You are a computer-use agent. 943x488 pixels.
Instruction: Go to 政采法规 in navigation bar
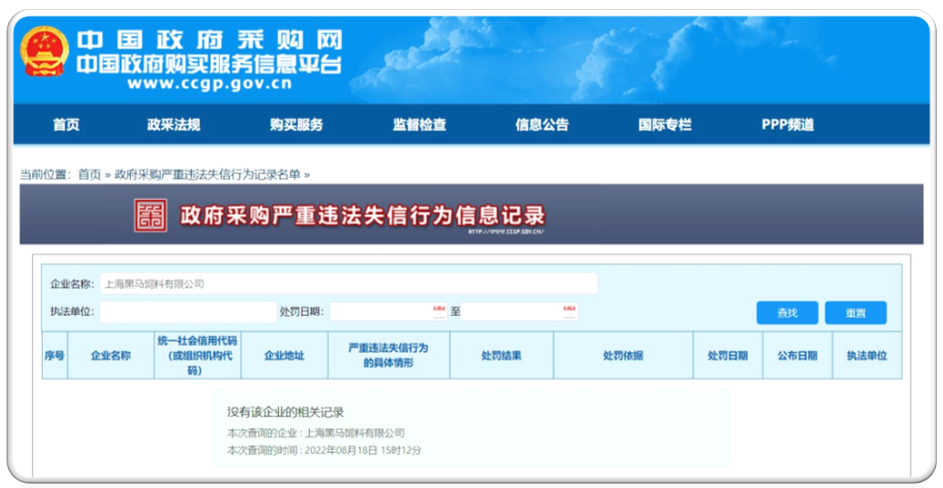coord(173,125)
